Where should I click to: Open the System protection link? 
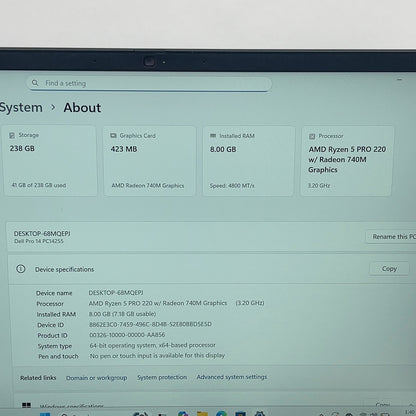tap(162, 377)
